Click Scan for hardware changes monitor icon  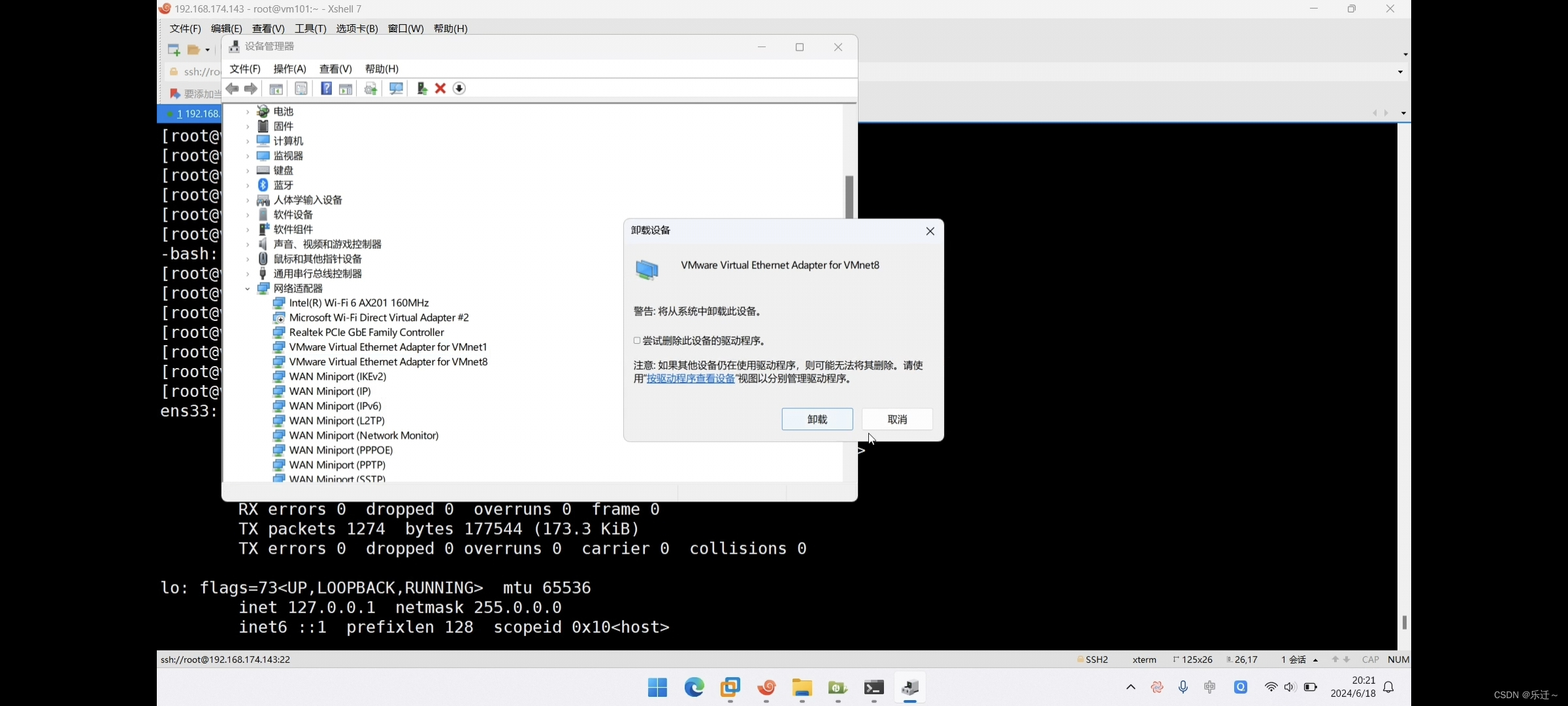tap(396, 89)
